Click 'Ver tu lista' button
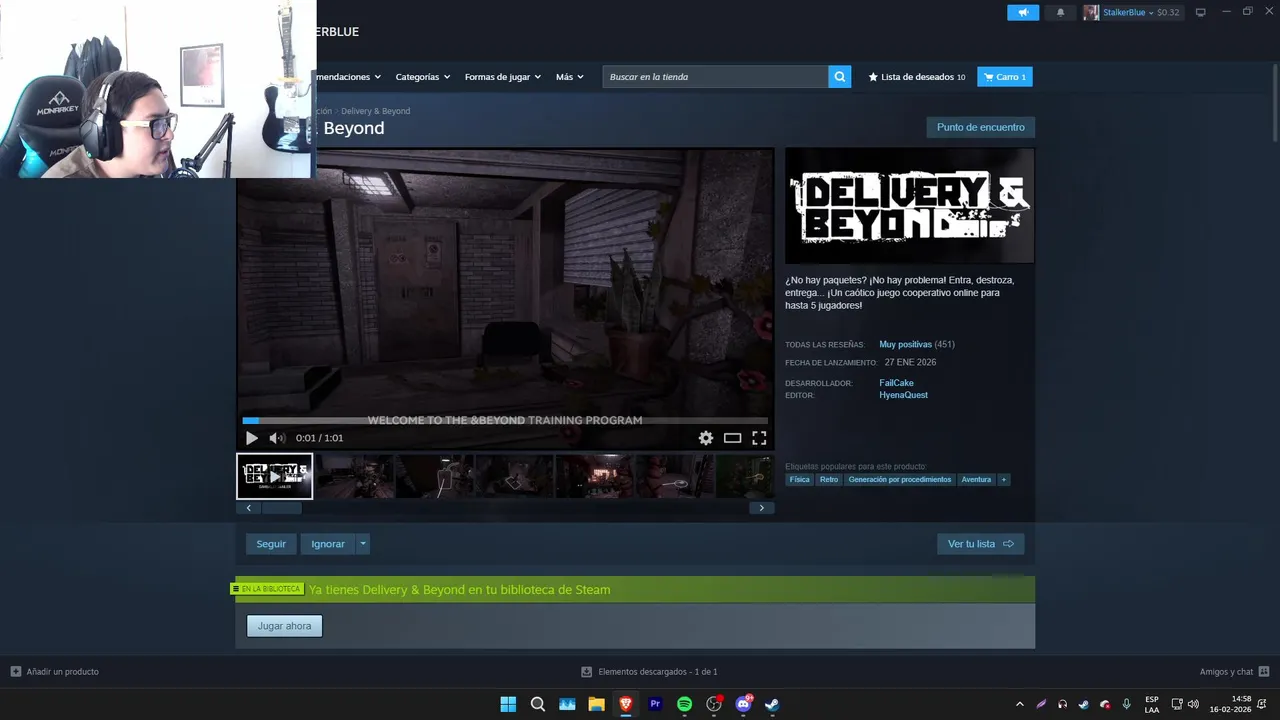1280x720 pixels. coord(980,544)
